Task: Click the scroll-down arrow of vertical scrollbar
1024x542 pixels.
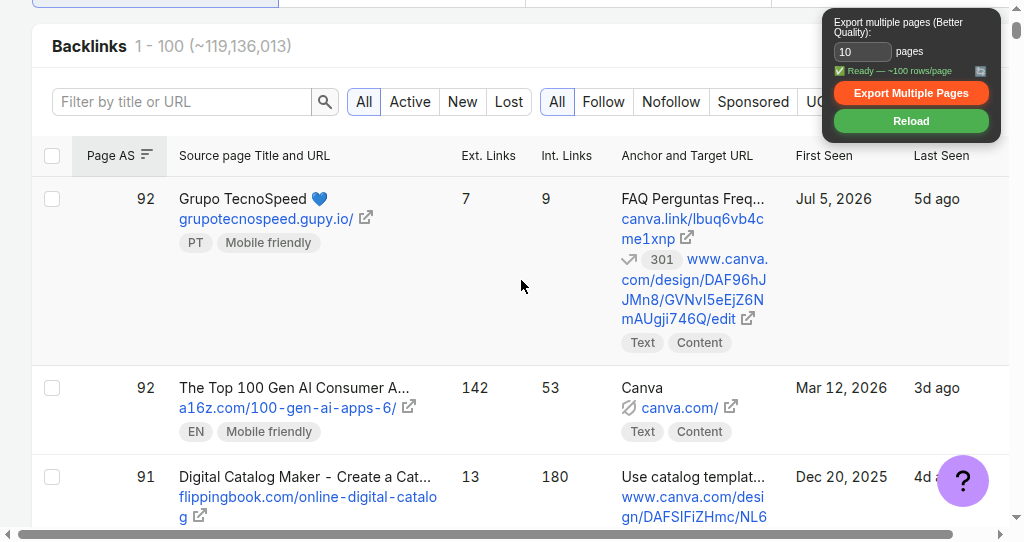Action: [x=1016, y=518]
